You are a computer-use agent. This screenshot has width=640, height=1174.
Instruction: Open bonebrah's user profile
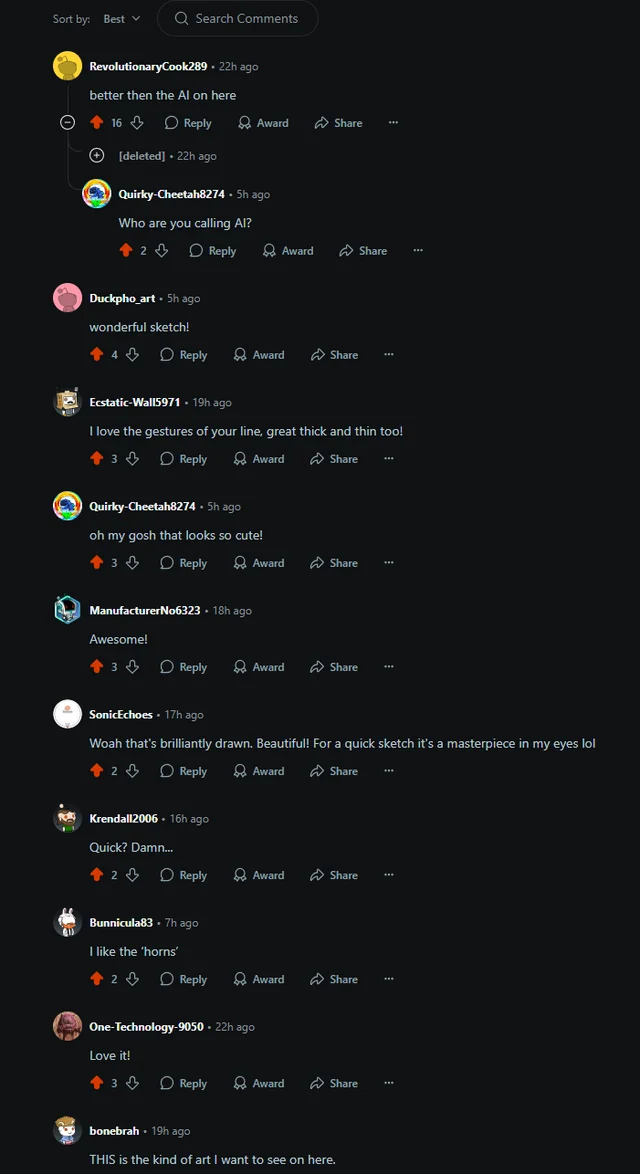[x=114, y=1131]
